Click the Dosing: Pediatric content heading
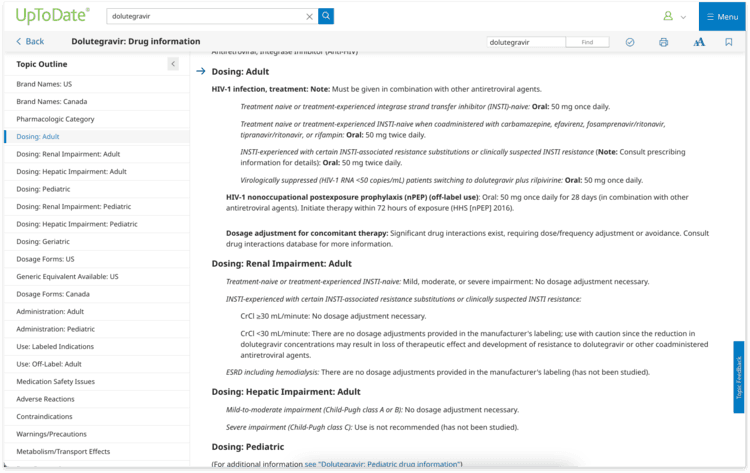750x473 pixels. tap(248, 447)
